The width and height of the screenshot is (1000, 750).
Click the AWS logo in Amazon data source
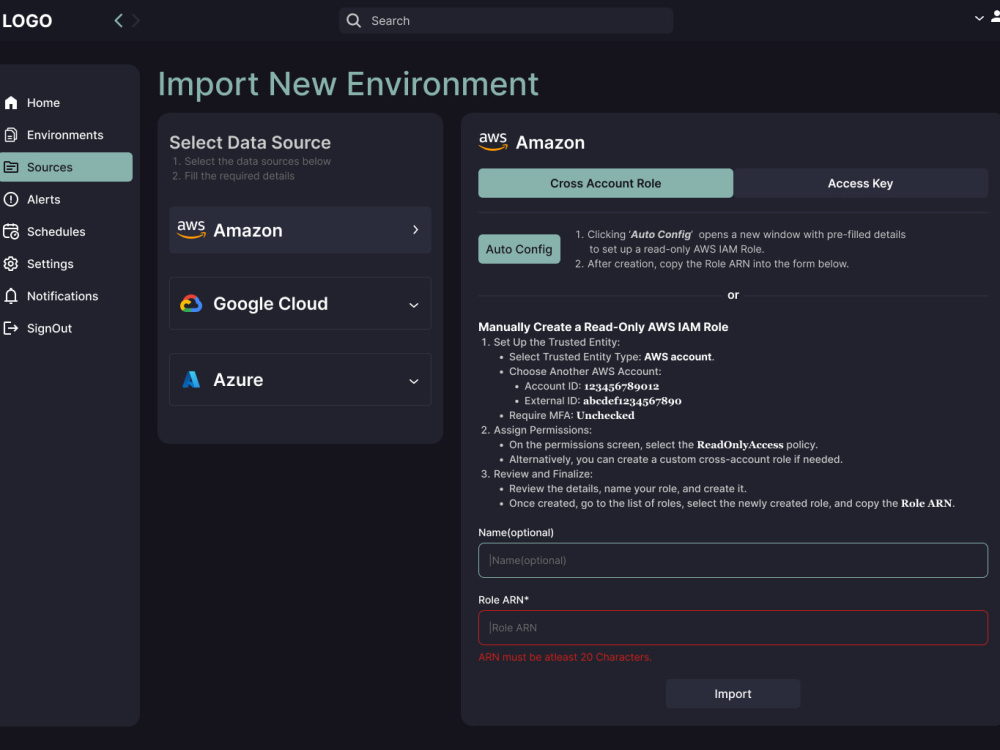[x=191, y=230]
